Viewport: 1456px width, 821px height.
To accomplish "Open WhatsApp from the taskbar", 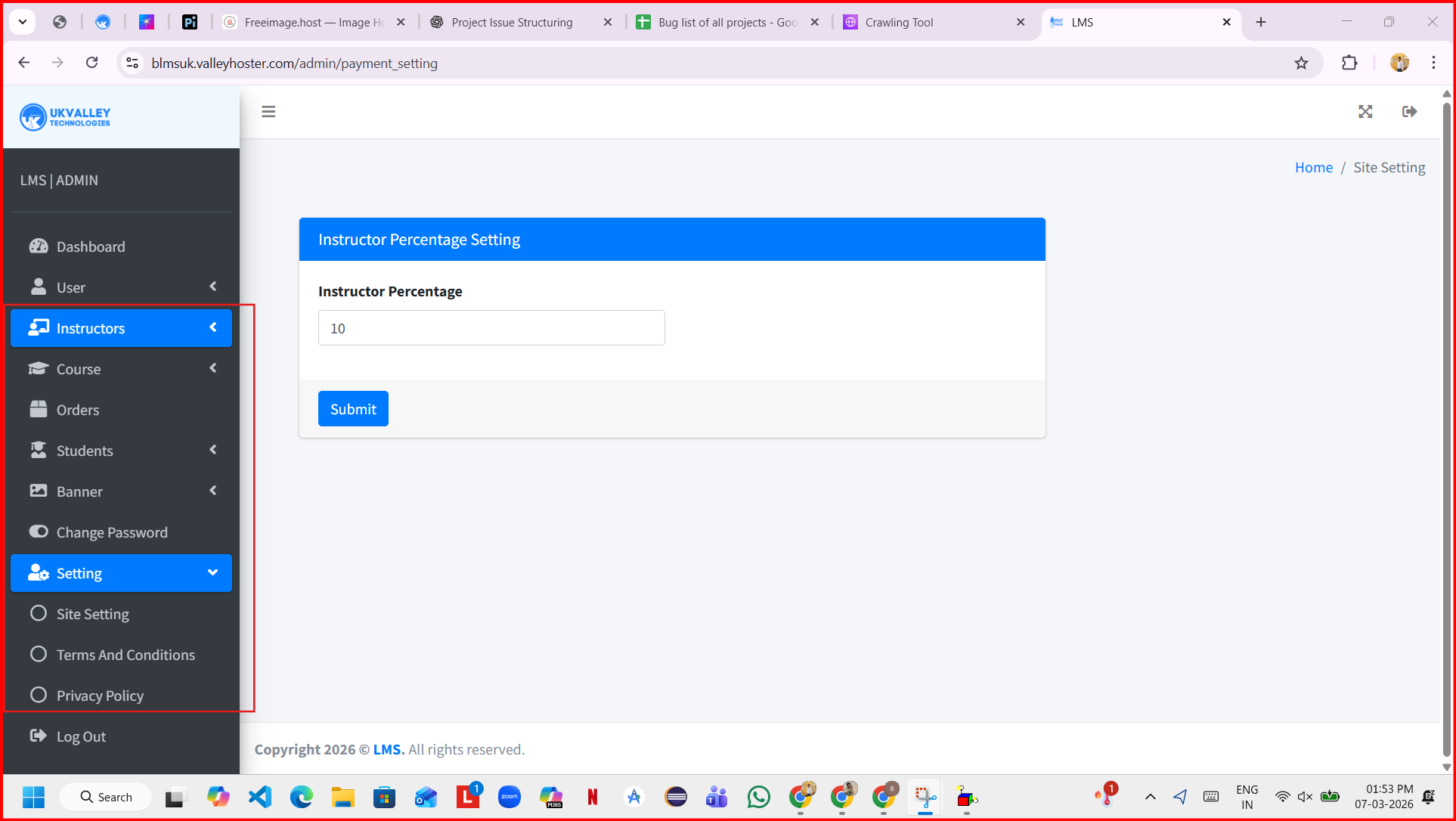I will [758, 797].
